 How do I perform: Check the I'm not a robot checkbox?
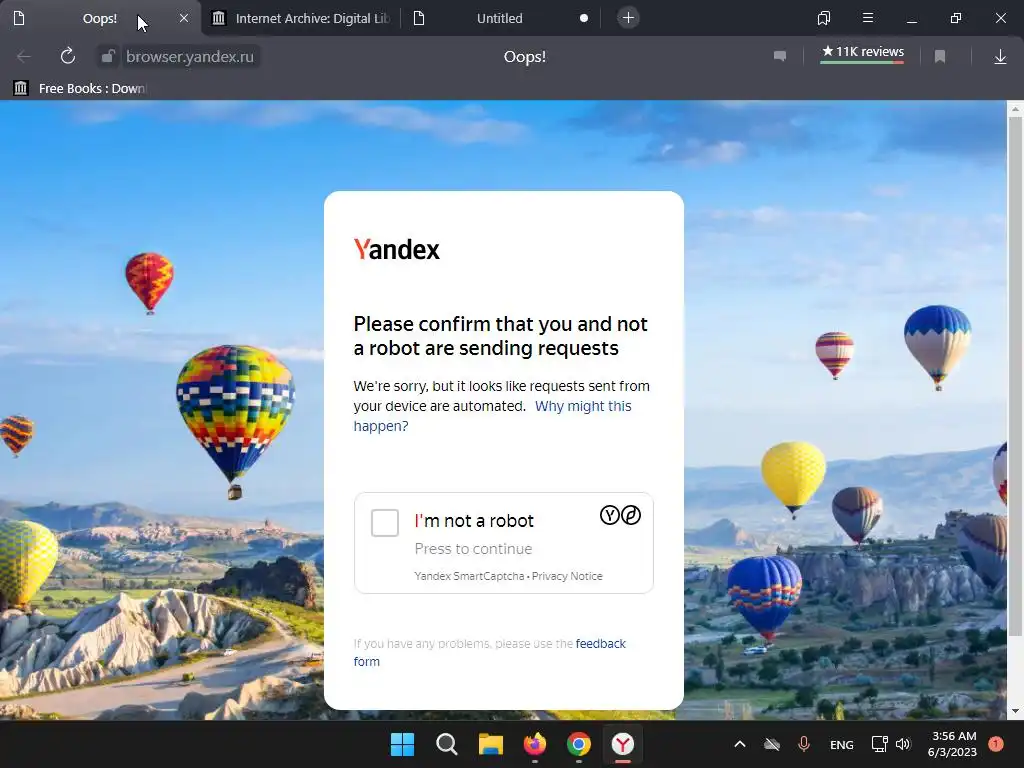click(x=385, y=523)
